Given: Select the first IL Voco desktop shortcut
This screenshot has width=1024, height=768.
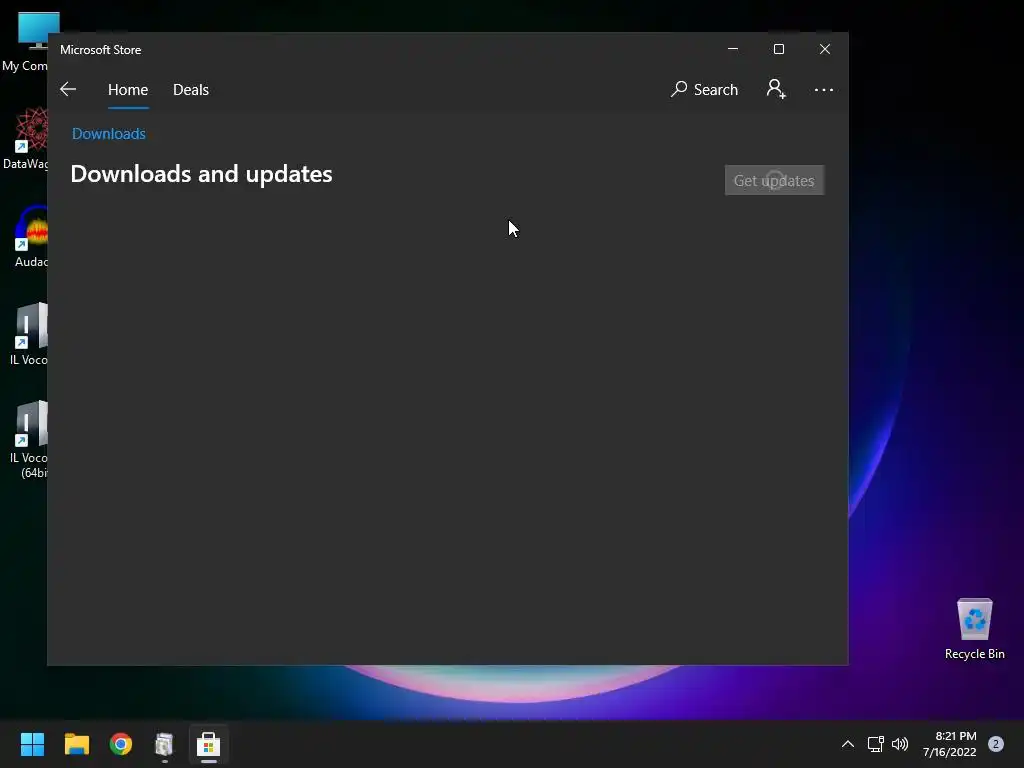Looking at the screenshot, I should click(29, 334).
